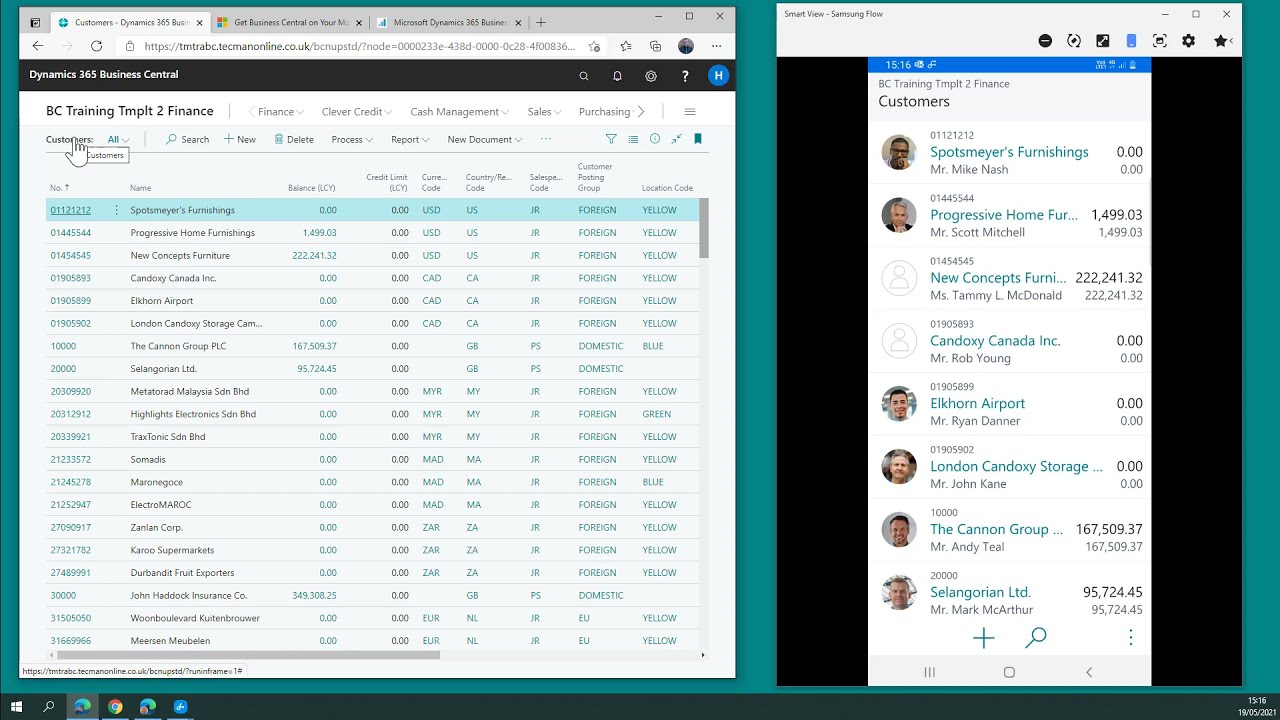Screen dimensions: 1280x720
Task: Open the user account avatar H
Action: 718,75
